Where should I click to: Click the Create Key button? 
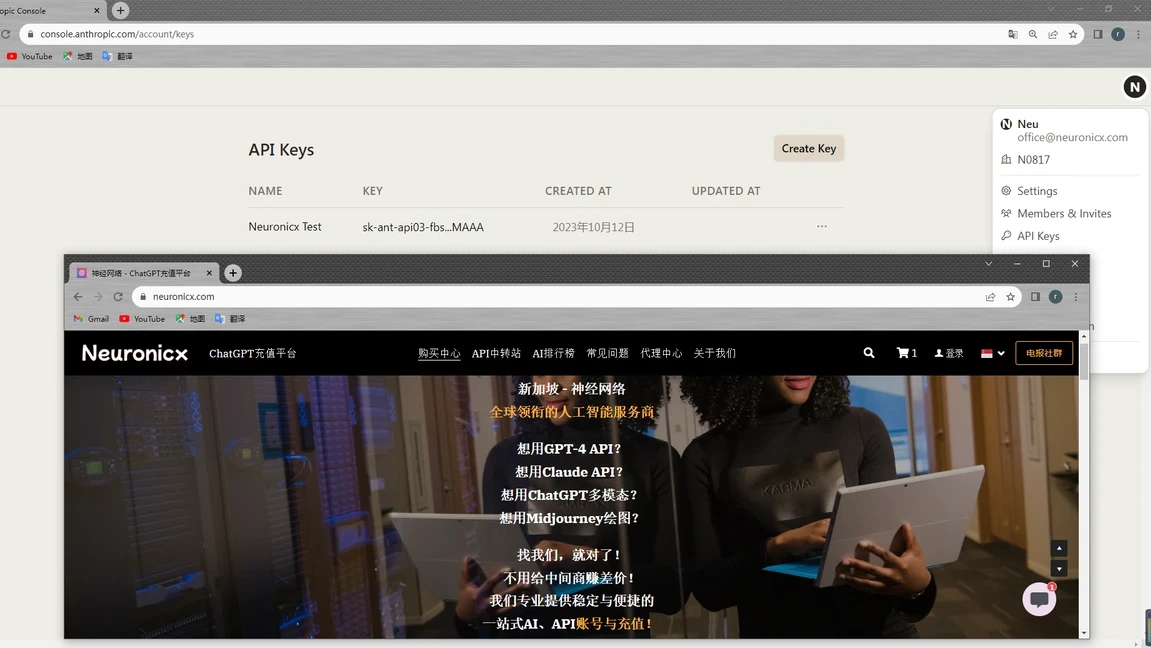(x=808, y=148)
